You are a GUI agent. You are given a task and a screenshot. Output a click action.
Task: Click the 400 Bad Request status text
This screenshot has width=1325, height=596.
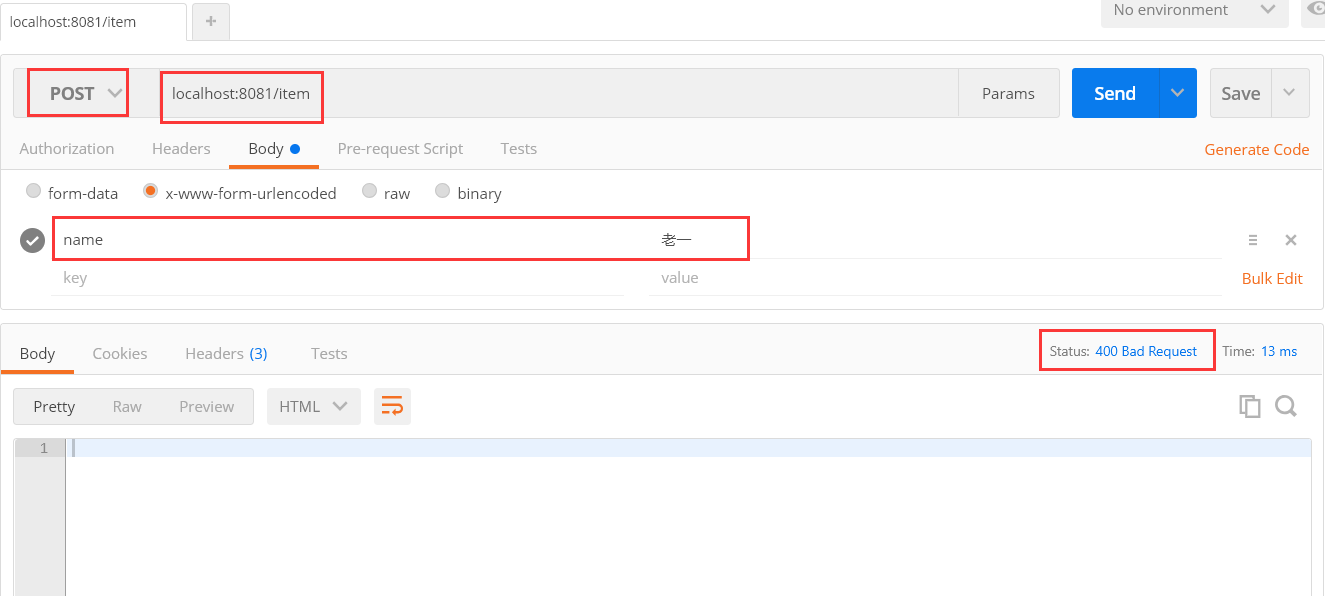pyautogui.click(x=1146, y=351)
